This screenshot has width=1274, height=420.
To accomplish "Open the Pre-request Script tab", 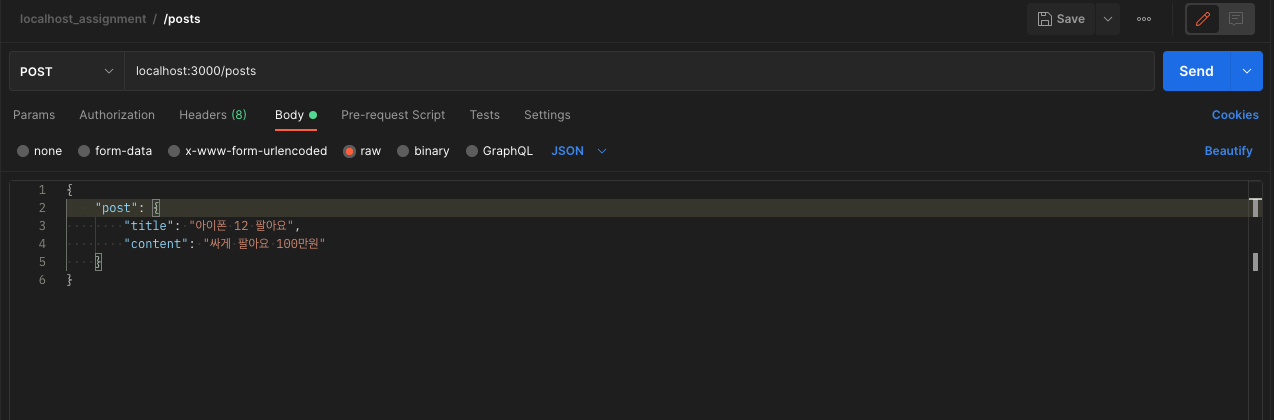I will click(393, 115).
